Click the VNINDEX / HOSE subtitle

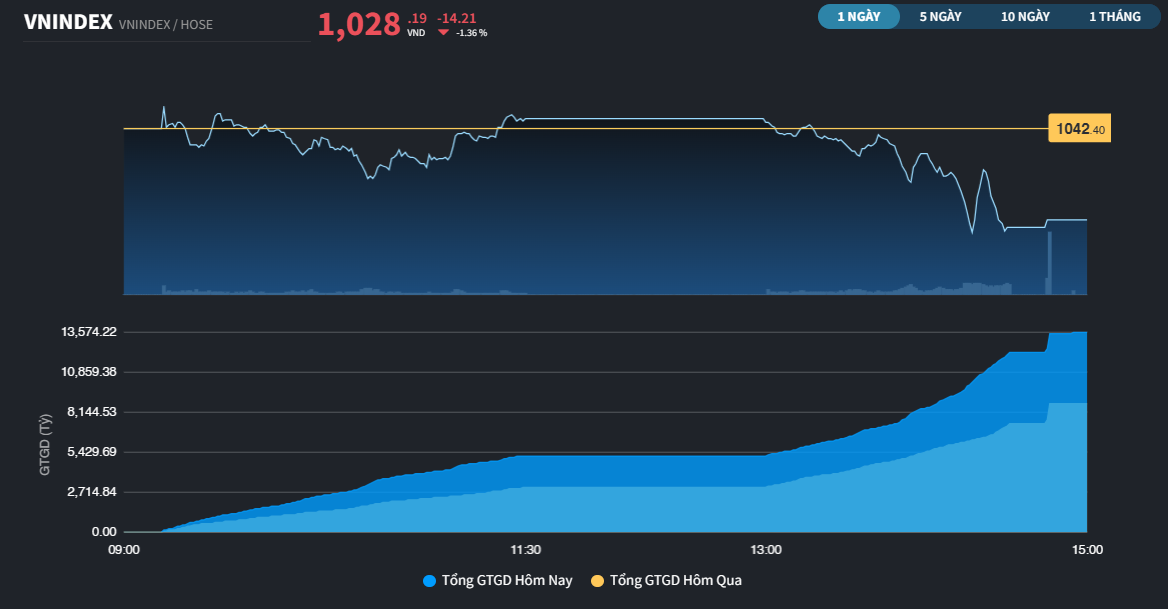165,25
